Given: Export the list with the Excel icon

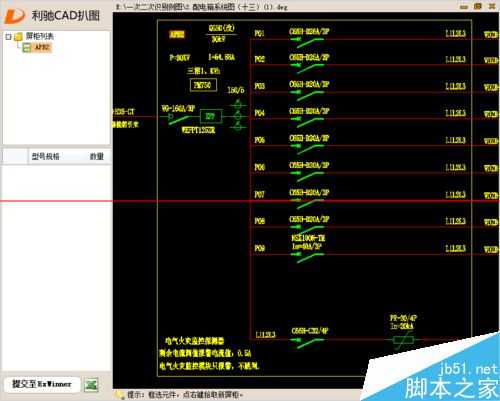Looking at the screenshot, I should tap(91, 385).
